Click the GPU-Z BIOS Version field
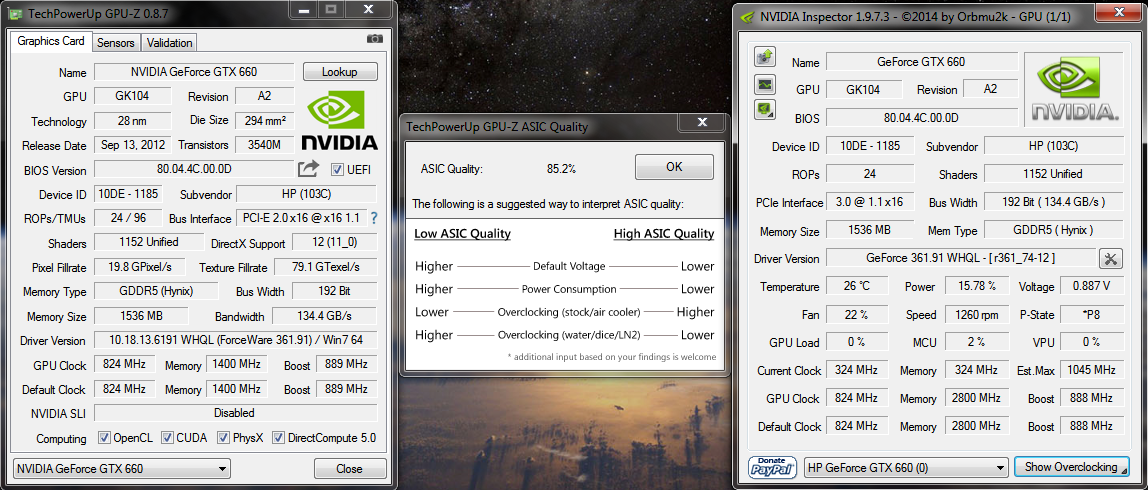The width and height of the screenshot is (1148, 490). point(194,169)
